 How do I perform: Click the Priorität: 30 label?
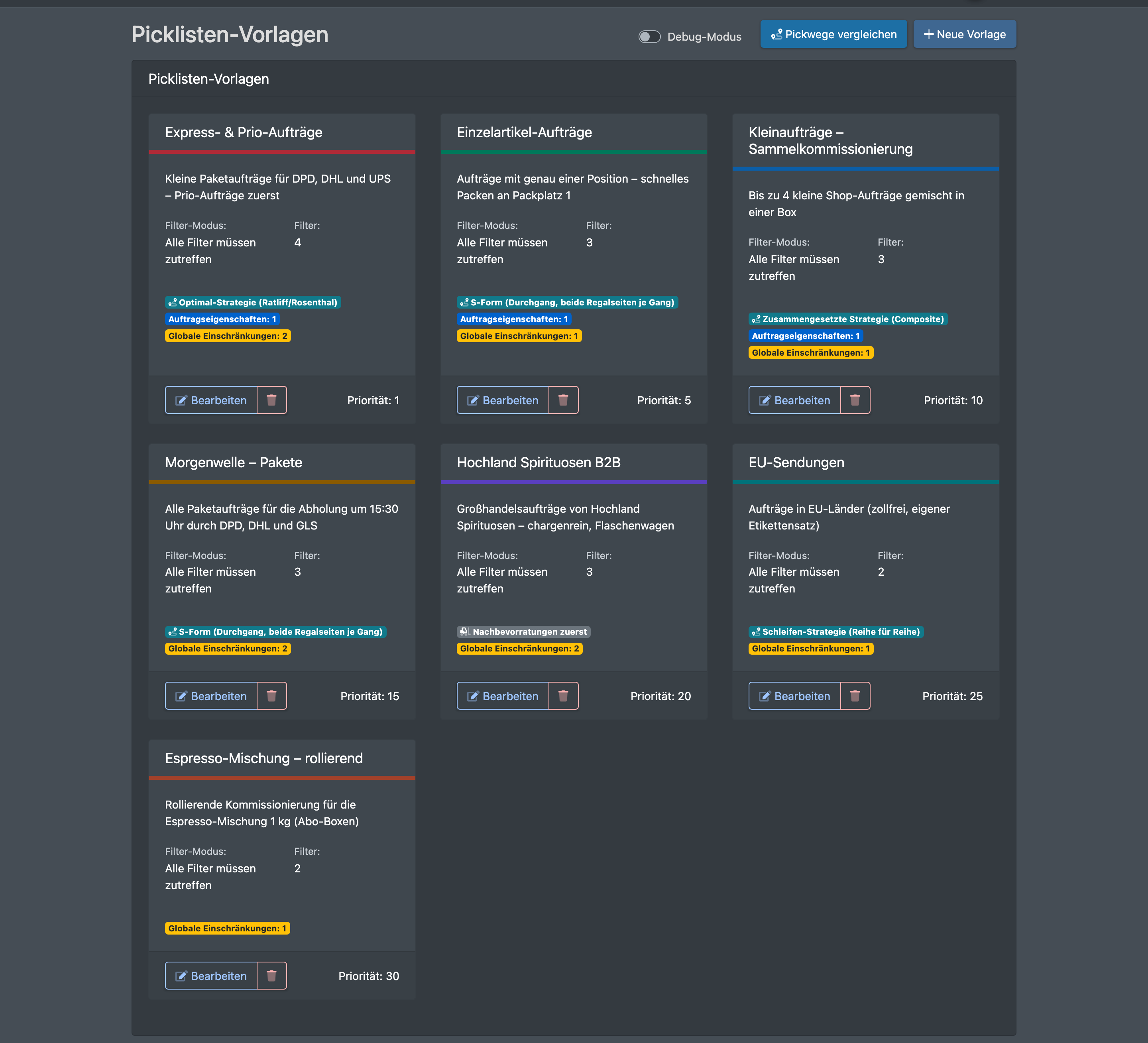[368, 976]
